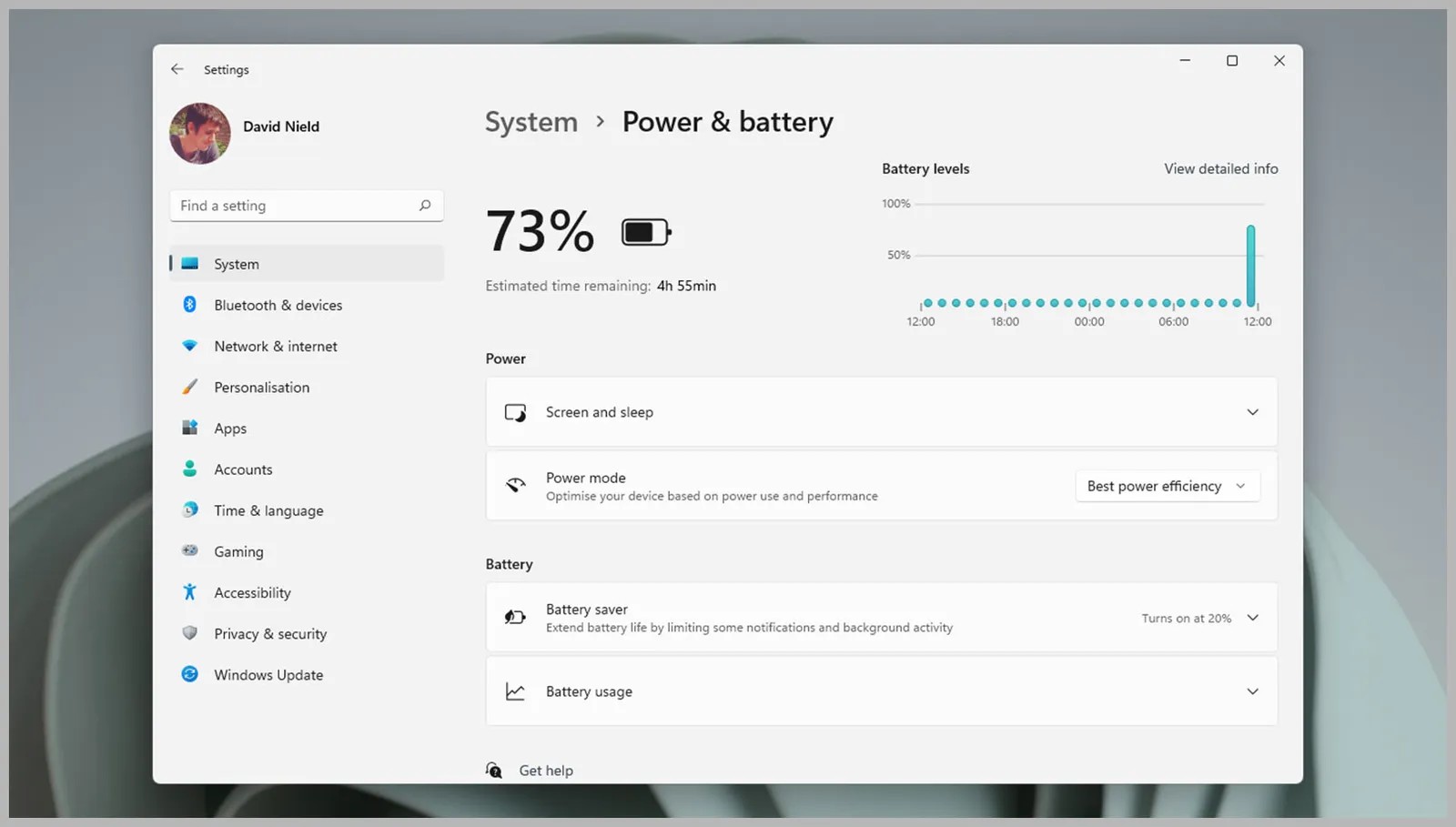This screenshot has width=1456, height=827.
Task: Click the Gaming controller icon
Action: point(189,550)
